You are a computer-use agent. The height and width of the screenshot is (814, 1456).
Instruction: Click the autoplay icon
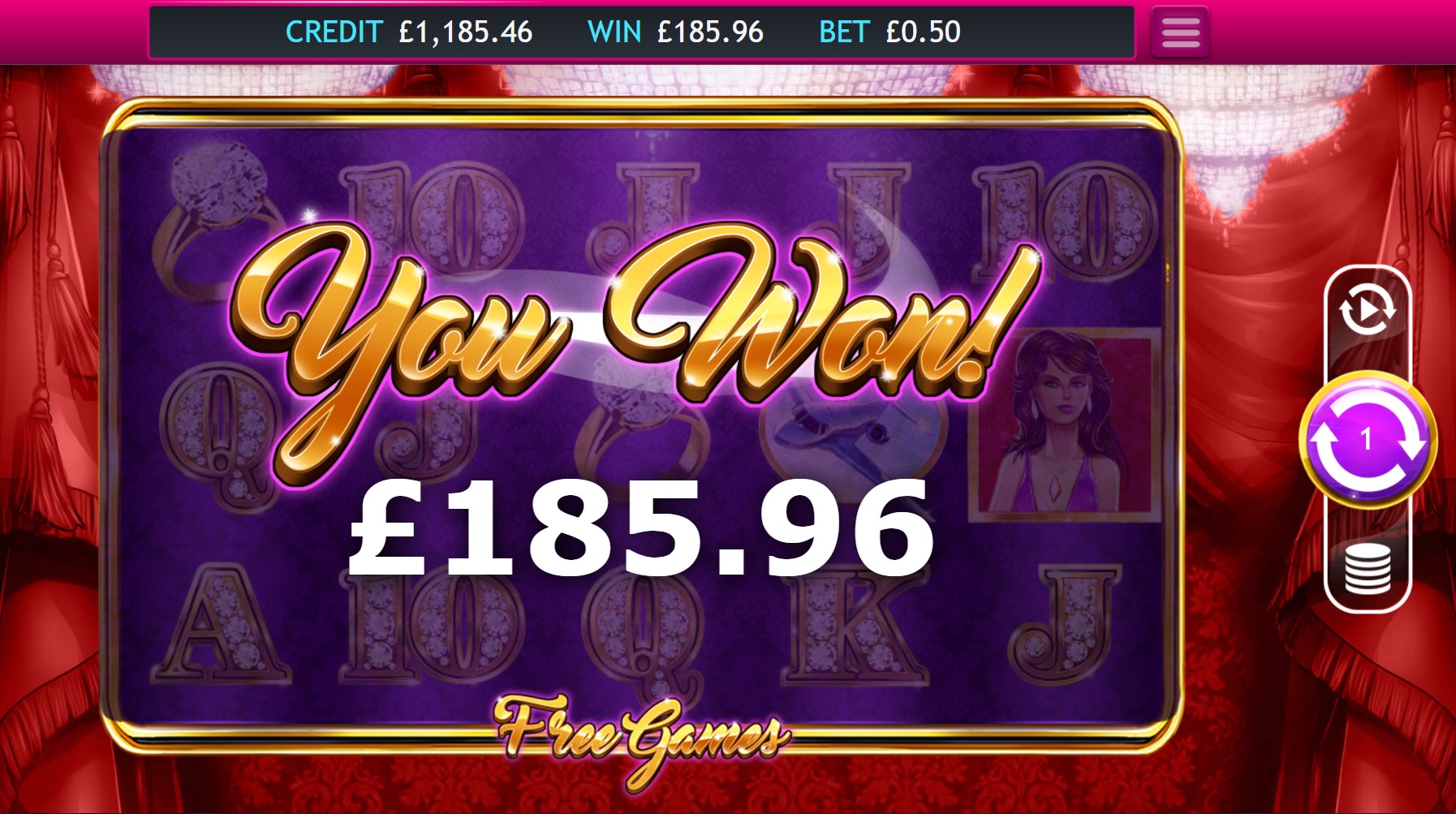(1368, 309)
